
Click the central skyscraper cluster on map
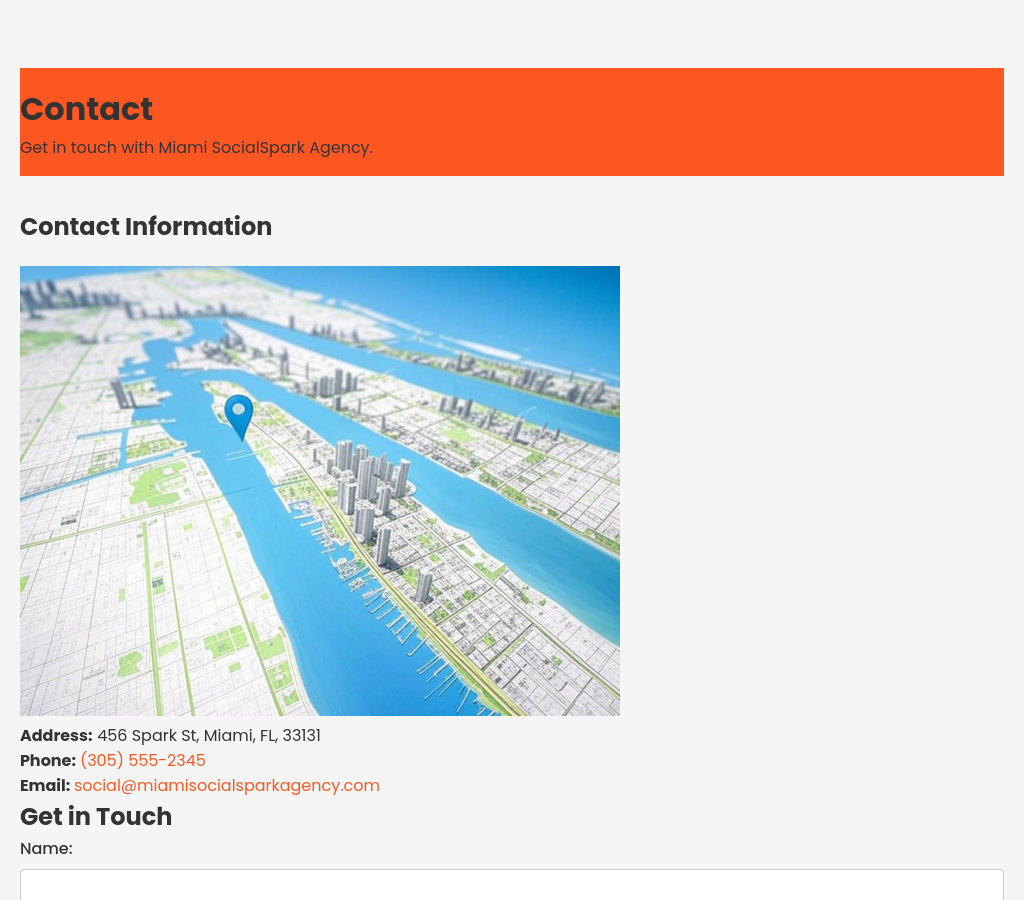365,480
